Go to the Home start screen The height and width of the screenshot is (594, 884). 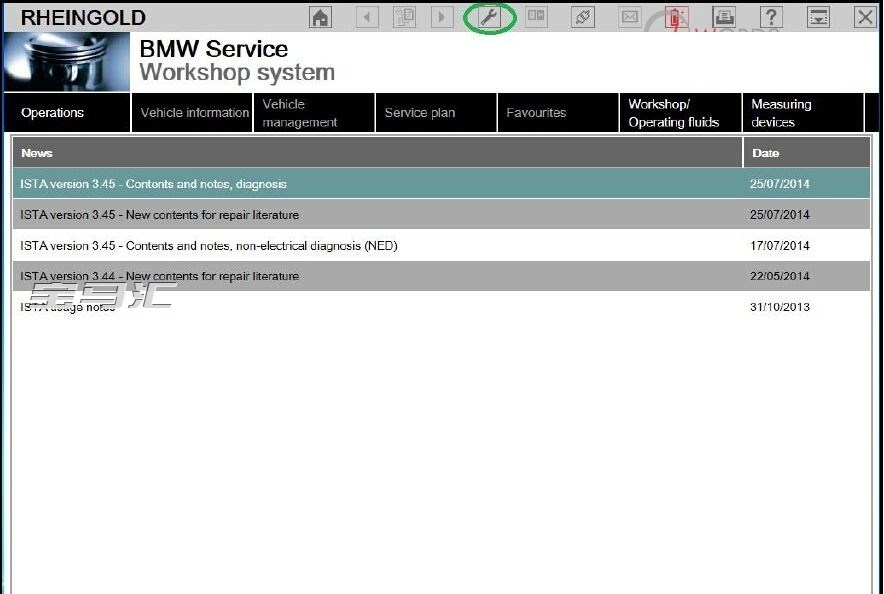pos(320,17)
